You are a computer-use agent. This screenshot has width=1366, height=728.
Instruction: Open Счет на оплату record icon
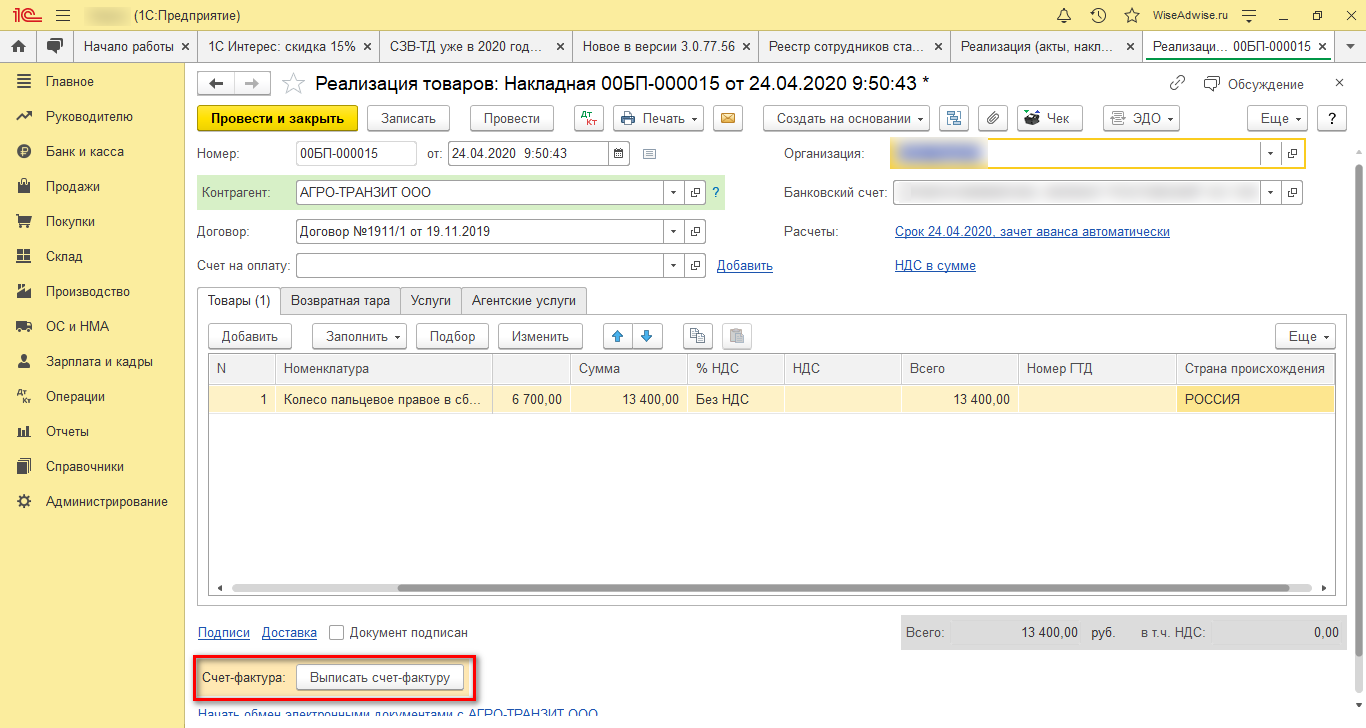click(696, 265)
